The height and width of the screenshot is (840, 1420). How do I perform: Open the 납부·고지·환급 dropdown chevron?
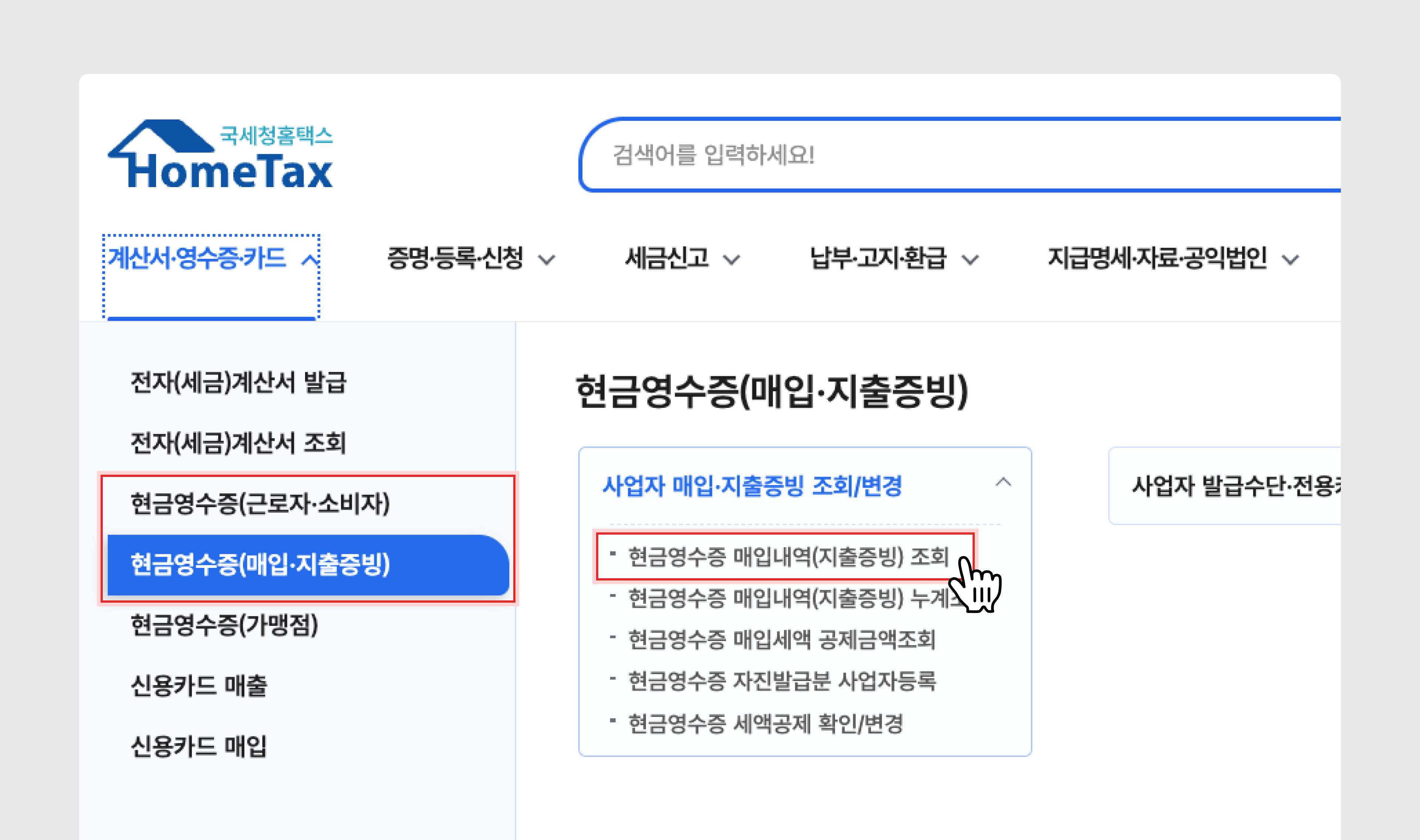(x=971, y=260)
